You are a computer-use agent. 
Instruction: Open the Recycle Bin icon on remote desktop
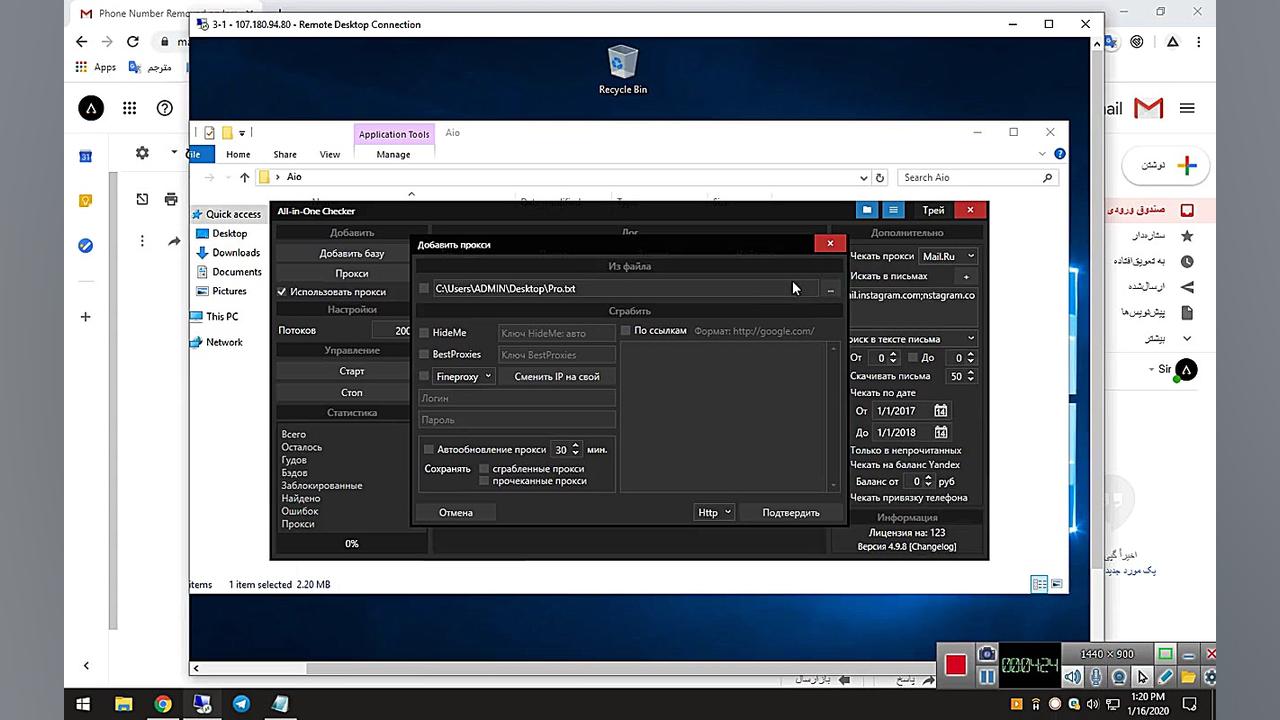coord(622,69)
